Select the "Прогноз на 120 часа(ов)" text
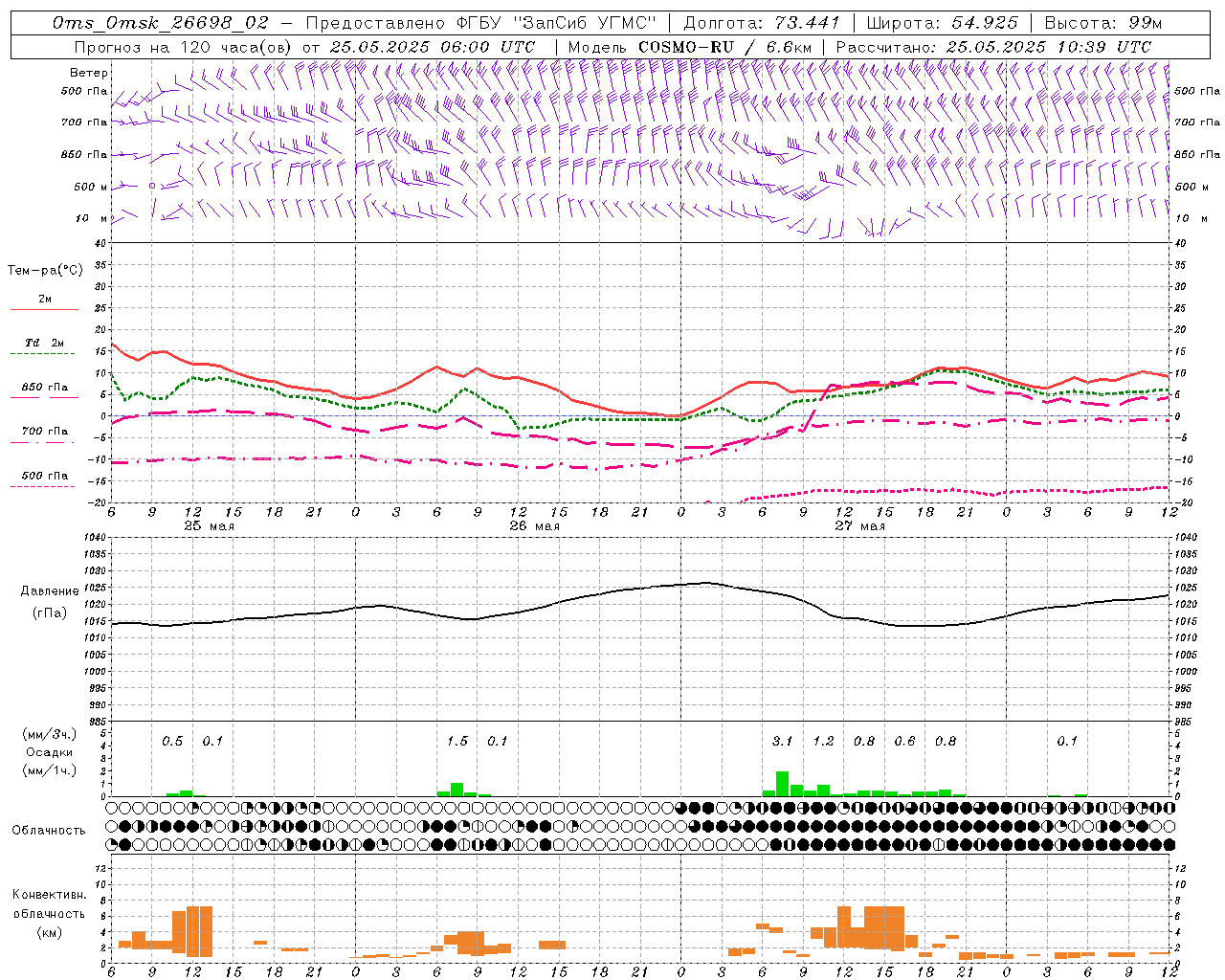This screenshot has height=980, width=1225. point(184,47)
